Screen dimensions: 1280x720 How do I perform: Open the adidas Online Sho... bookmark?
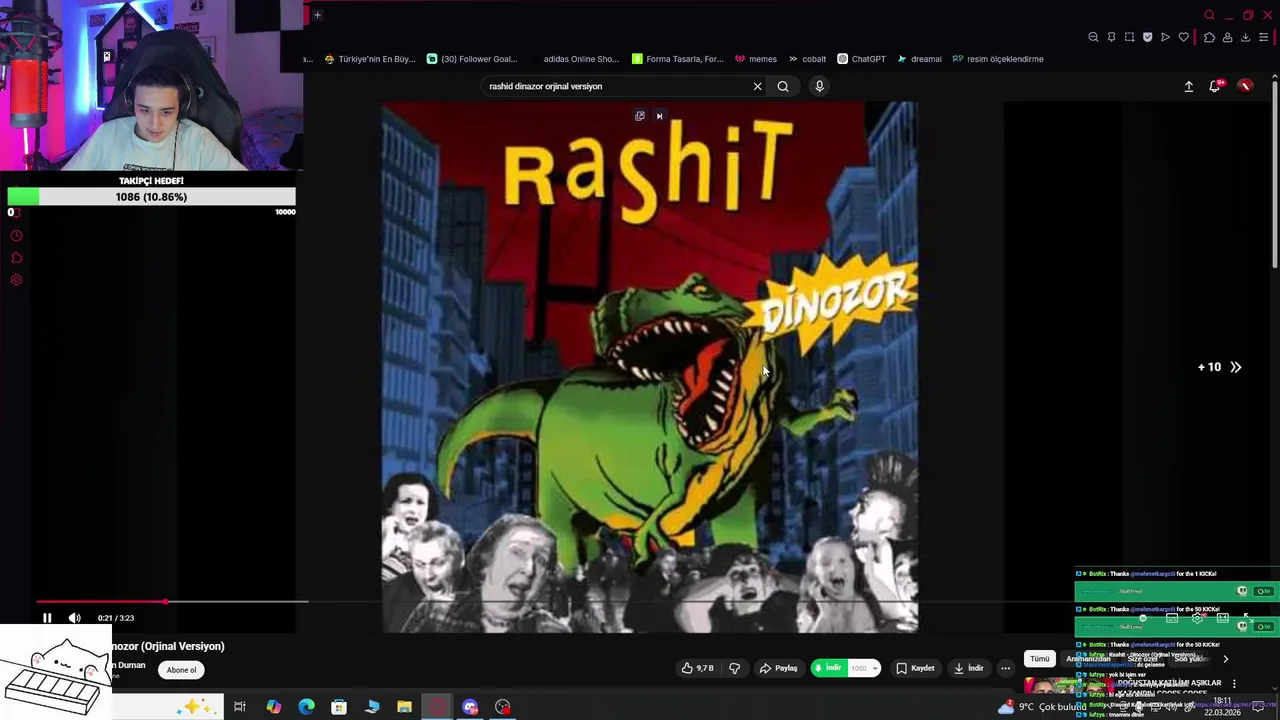[574, 59]
